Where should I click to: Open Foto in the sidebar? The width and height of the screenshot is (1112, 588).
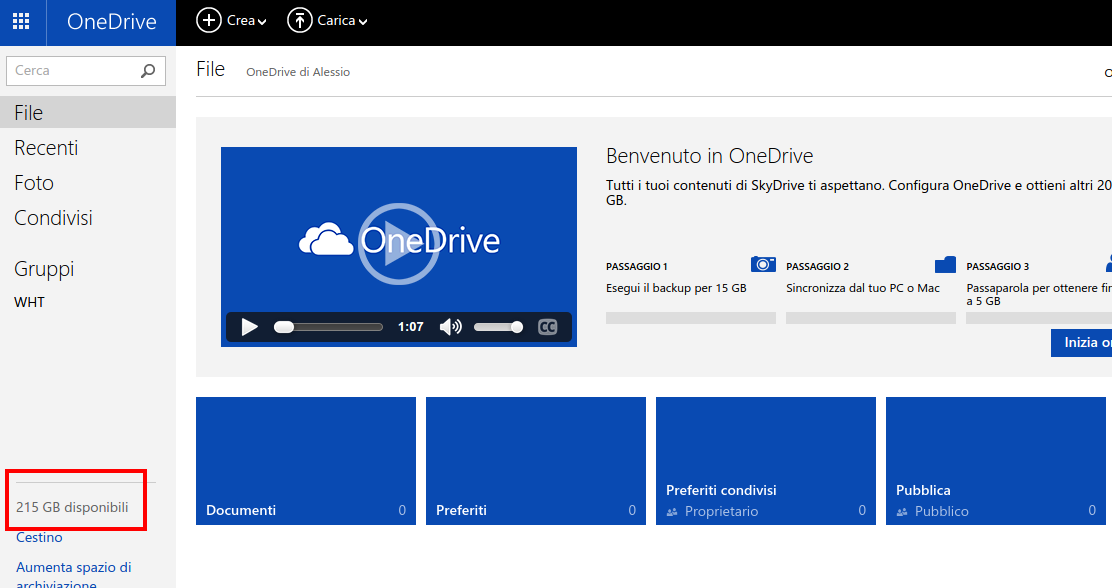click(34, 183)
